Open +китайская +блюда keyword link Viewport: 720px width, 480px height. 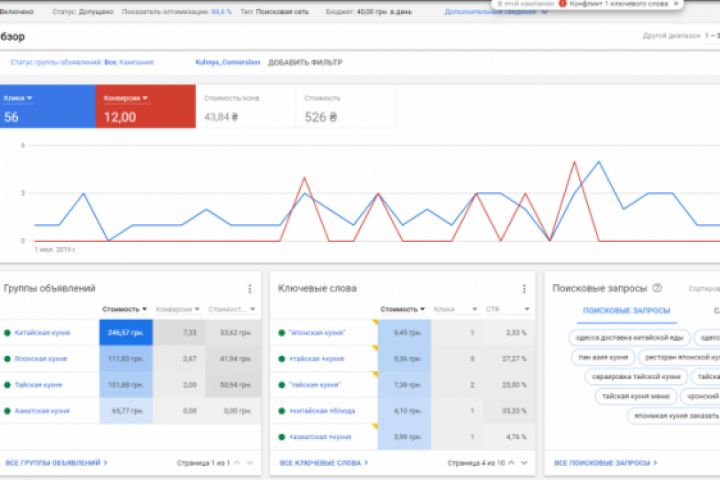[322, 411]
